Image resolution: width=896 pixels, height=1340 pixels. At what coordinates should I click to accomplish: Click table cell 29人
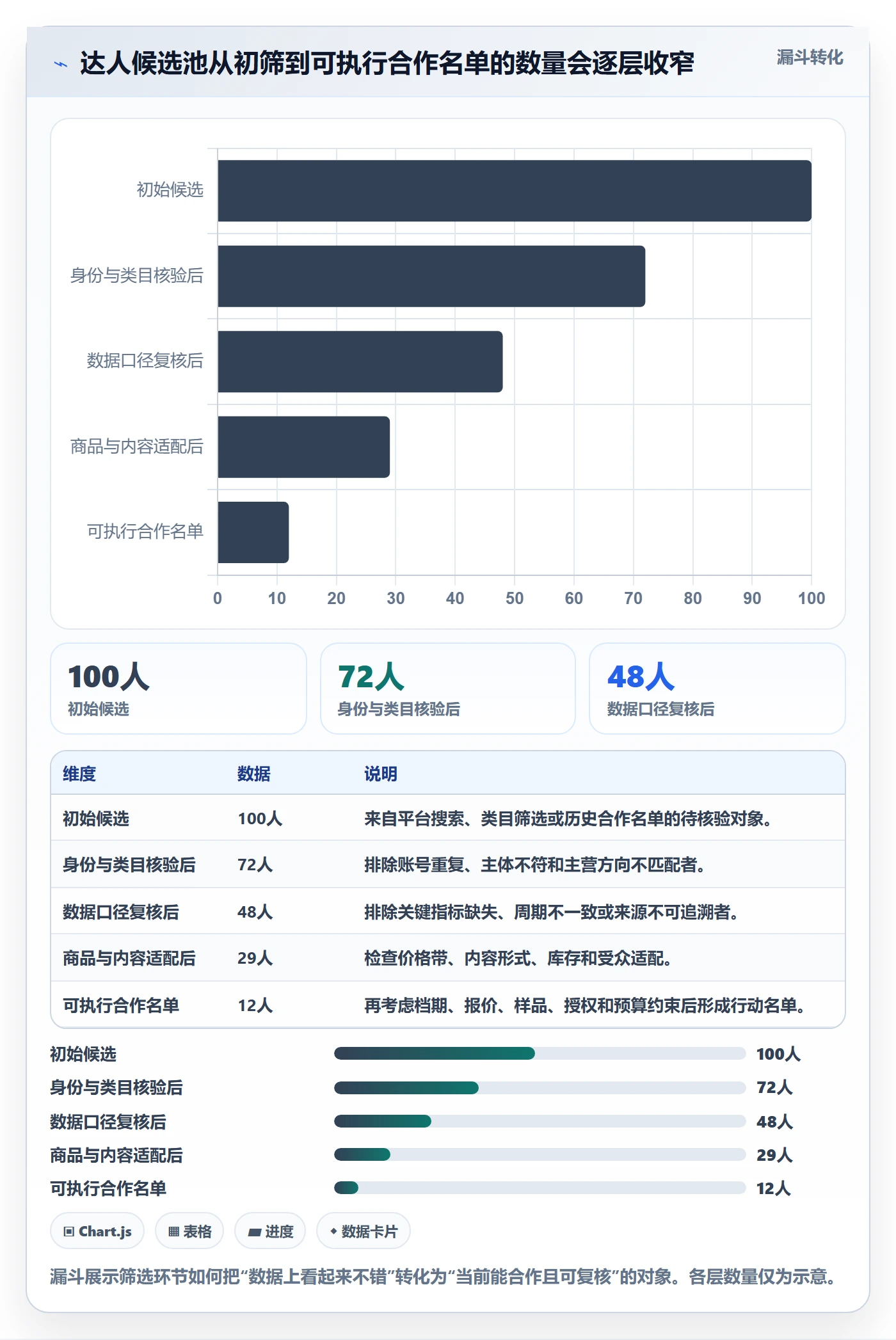pos(255,958)
